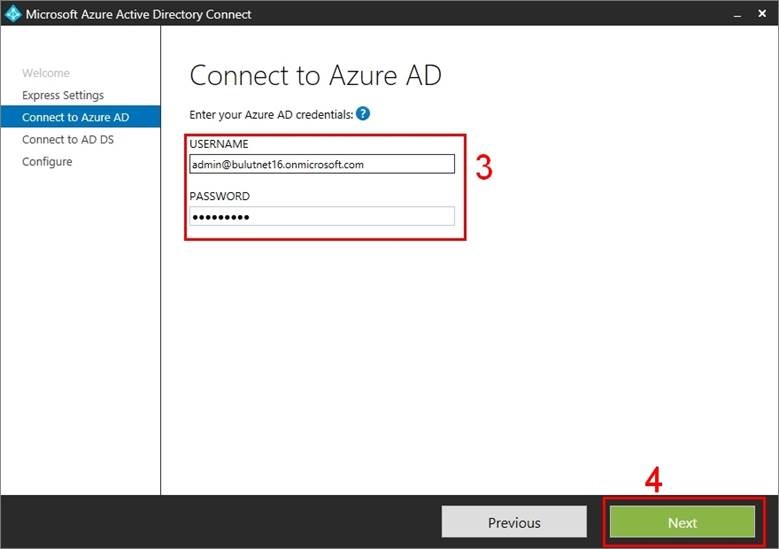Viewport: 779px width, 549px height.
Task: Select the Connect to Azure AD step
Action: tap(80, 117)
